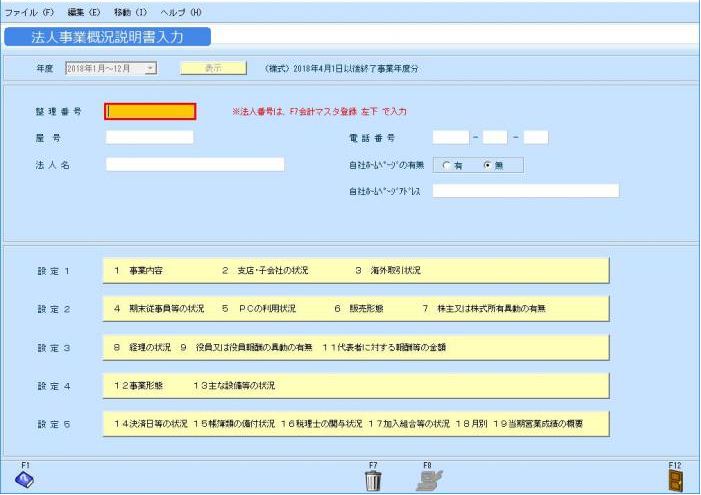The height and width of the screenshot is (495, 701).
Task: Click the F12 exit door icon
Action: pos(675,480)
